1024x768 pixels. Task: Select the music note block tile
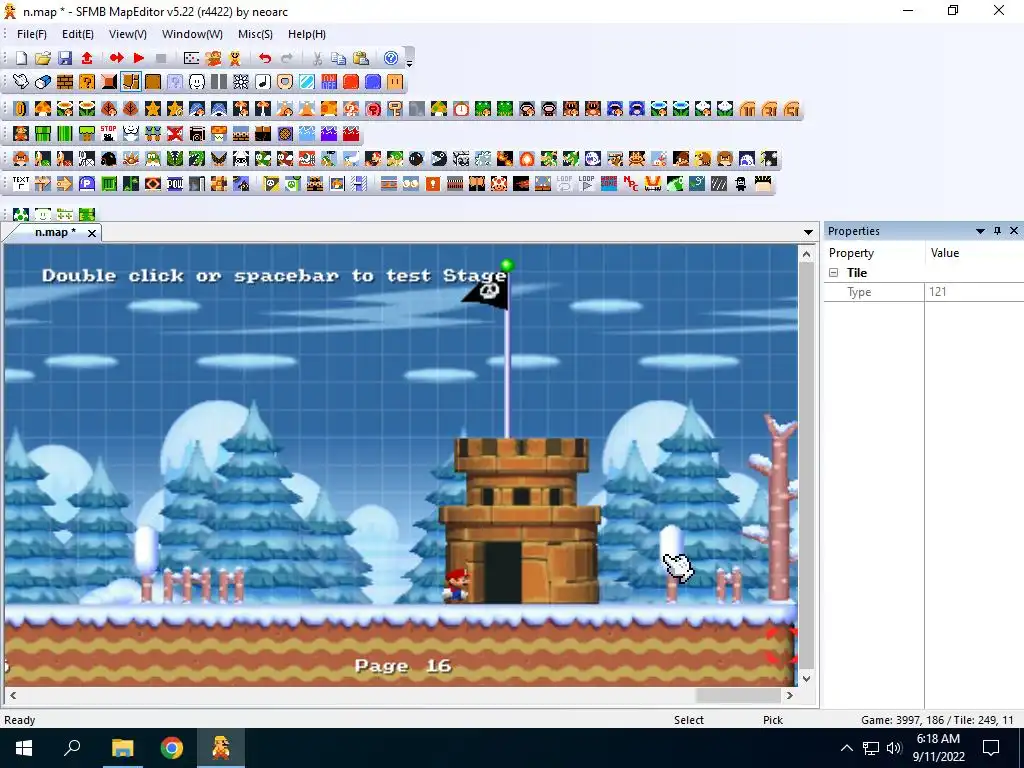click(x=263, y=82)
